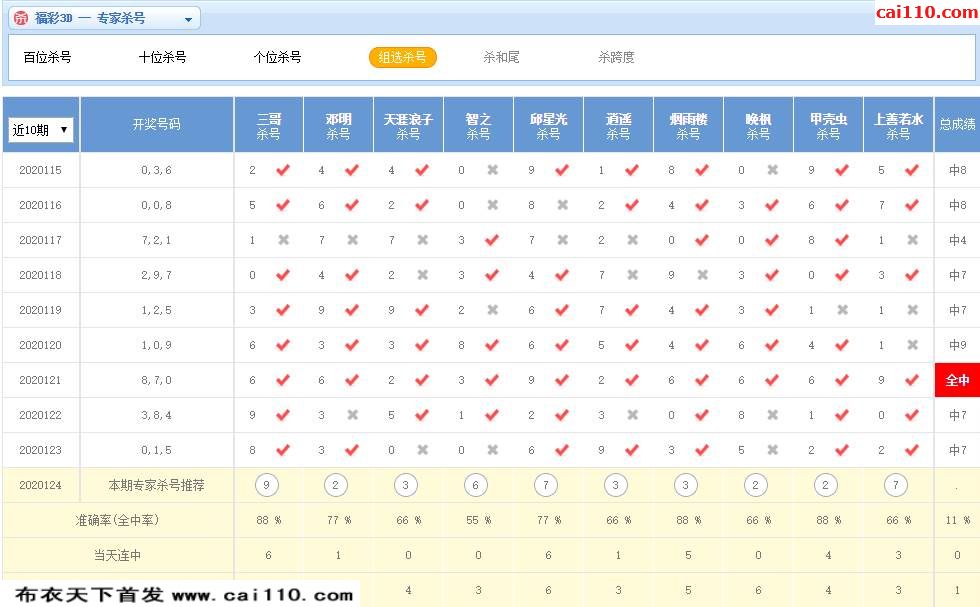Click the 中4 result in row 2020117
Image resolution: width=980 pixels, height=607 pixels.
[958, 240]
